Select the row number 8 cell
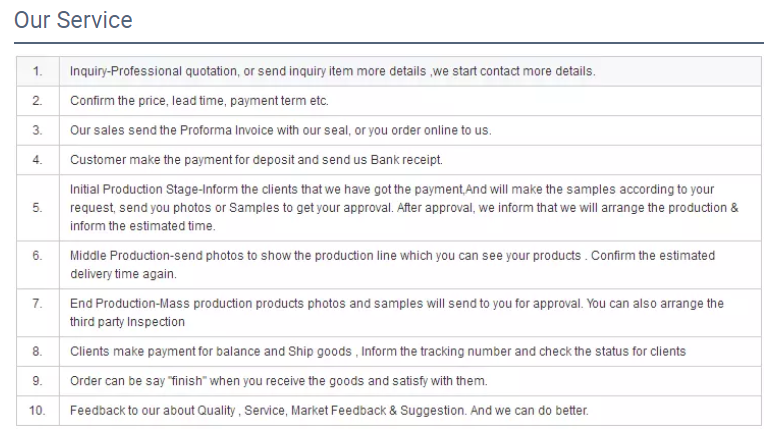775x433 pixels. click(37, 351)
